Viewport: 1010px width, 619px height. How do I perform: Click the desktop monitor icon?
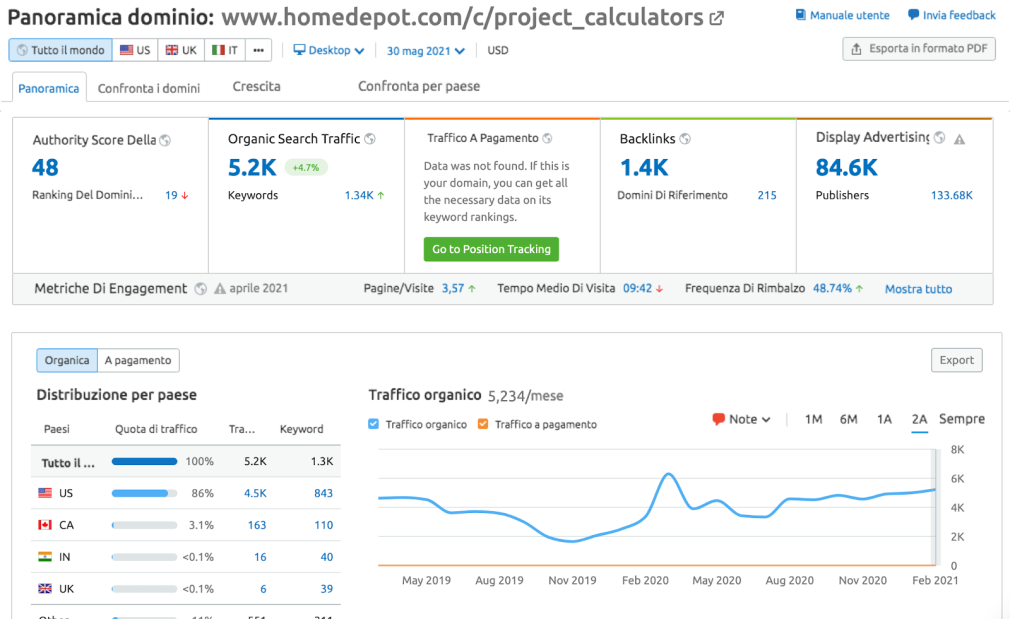tap(300, 50)
